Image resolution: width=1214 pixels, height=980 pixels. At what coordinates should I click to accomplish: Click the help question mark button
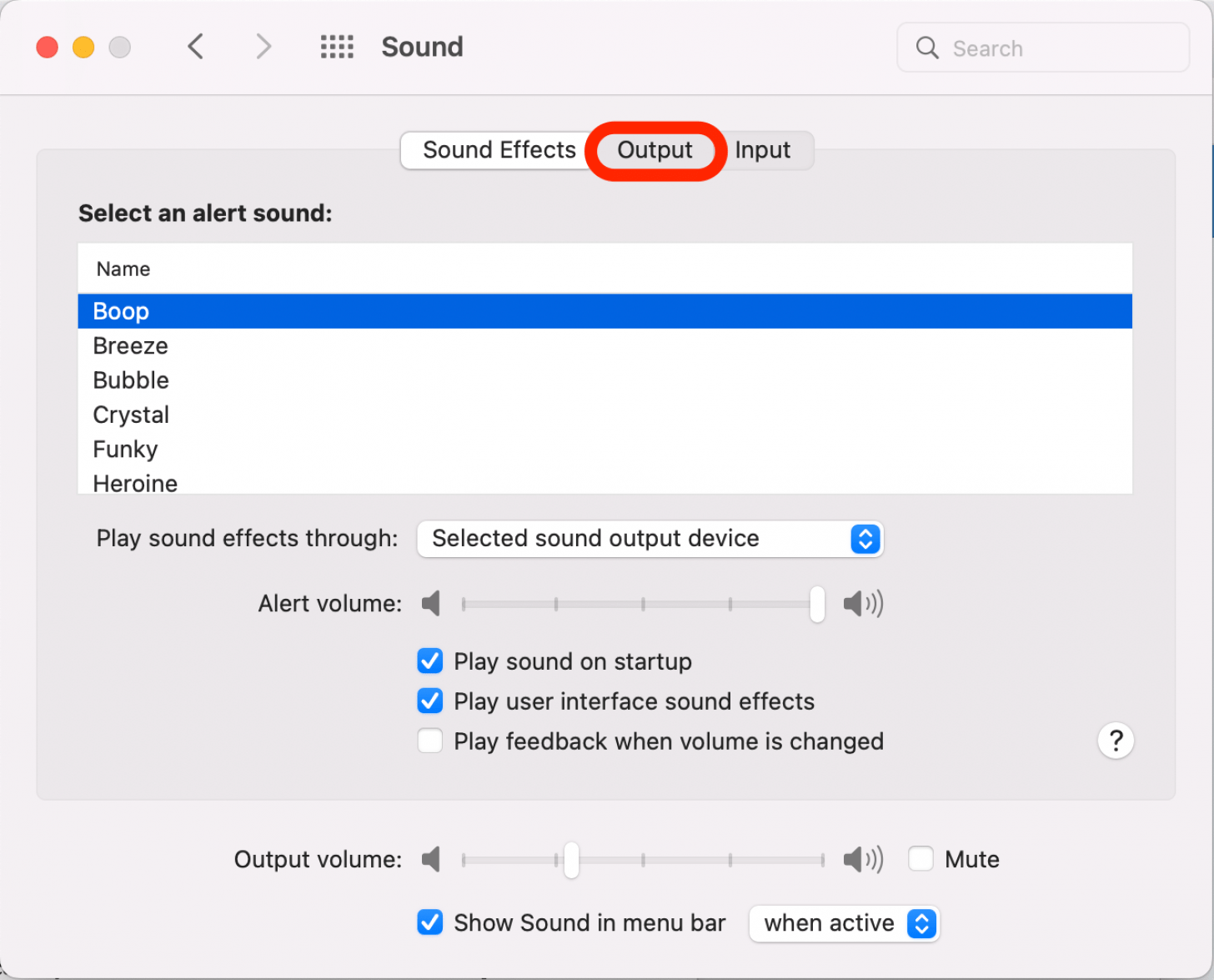[1116, 741]
